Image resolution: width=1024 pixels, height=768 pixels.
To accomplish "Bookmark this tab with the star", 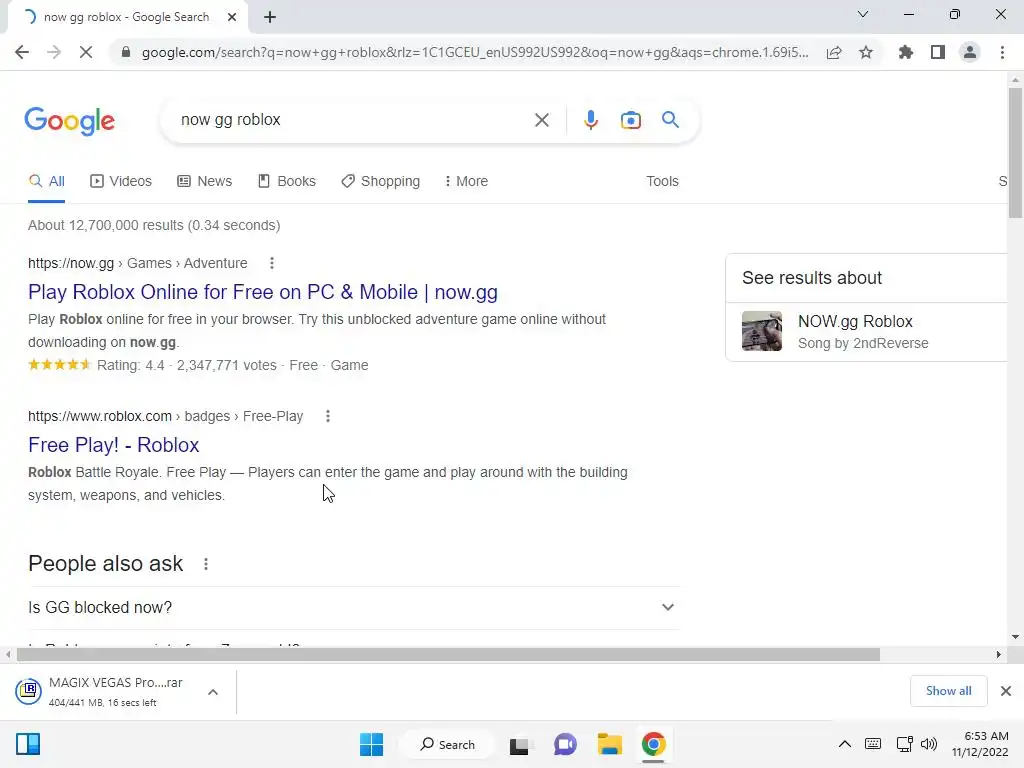I will [866, 52].
